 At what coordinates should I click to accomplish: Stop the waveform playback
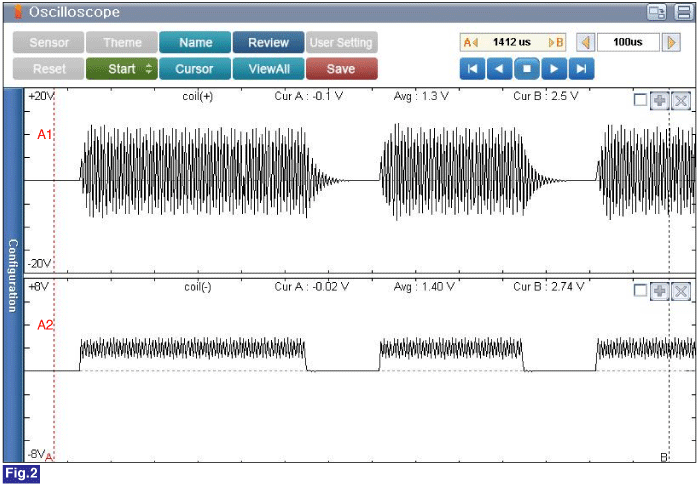(527, 69)
